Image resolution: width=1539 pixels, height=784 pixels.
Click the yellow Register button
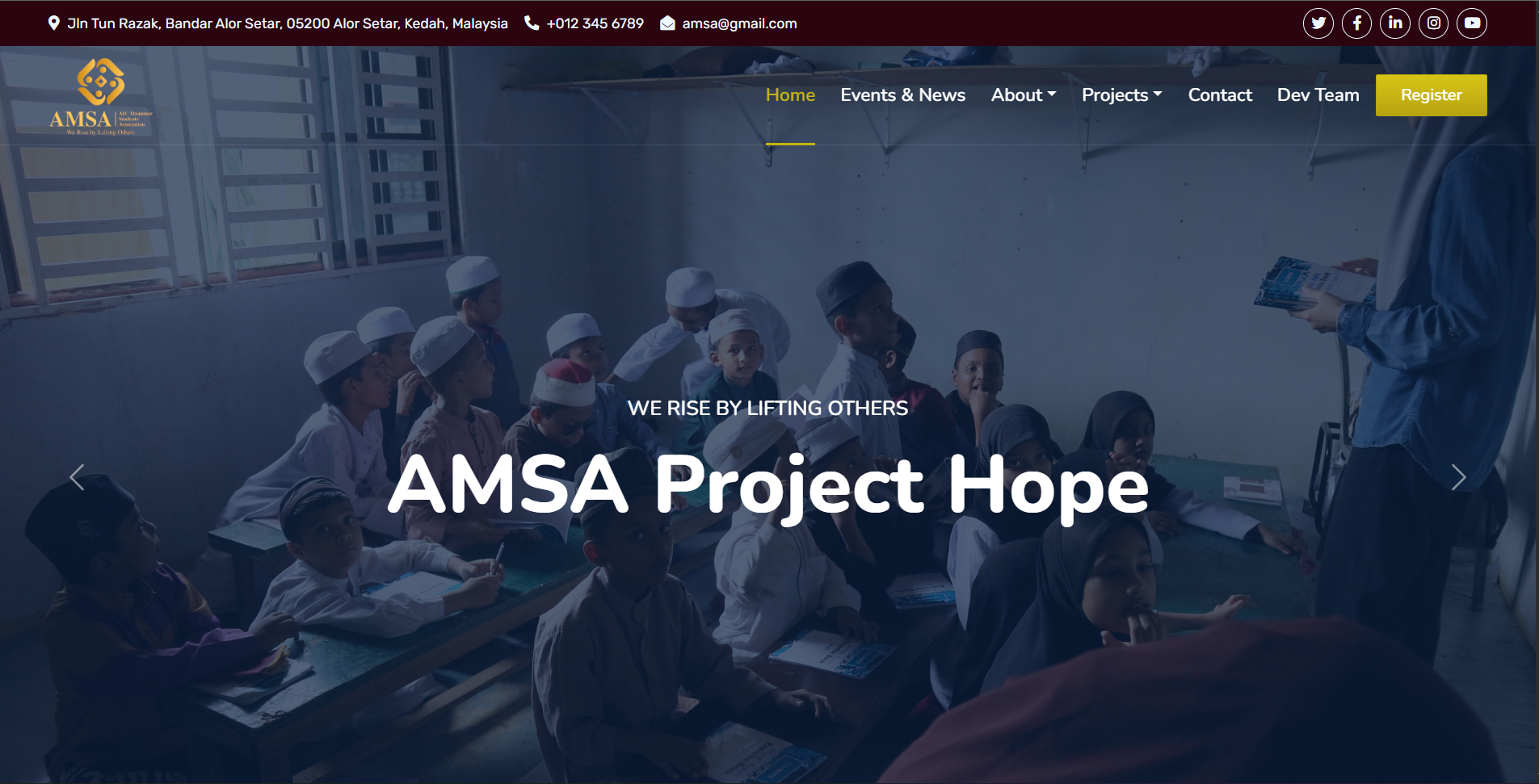point(1432,95)
